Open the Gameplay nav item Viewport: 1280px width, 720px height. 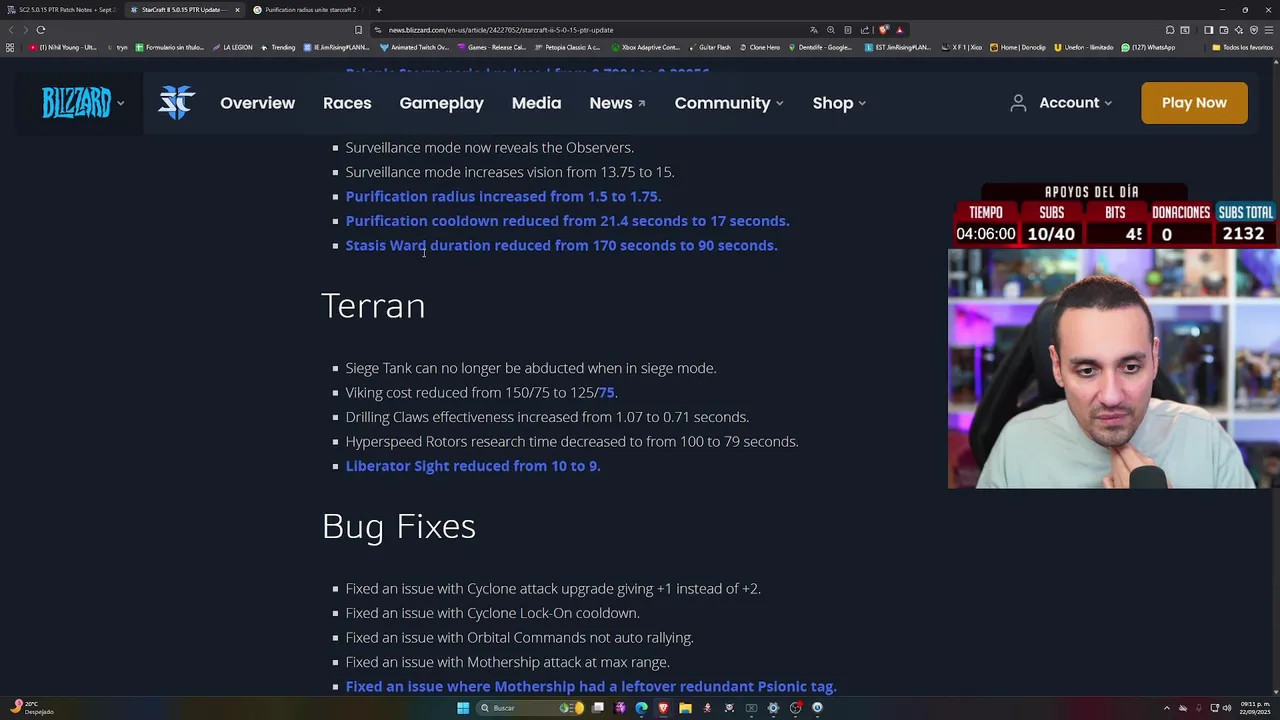441,103
